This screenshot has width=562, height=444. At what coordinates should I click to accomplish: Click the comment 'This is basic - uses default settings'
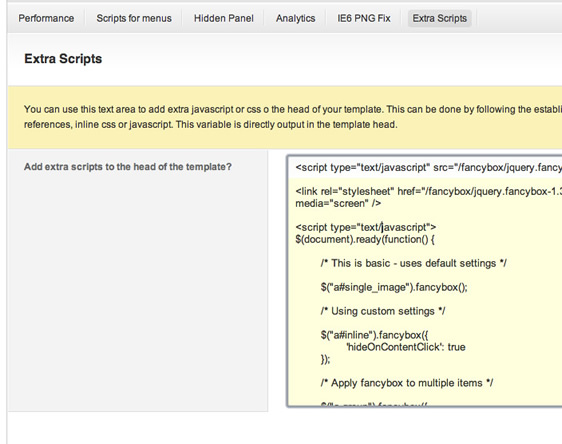click(x=414, y=263)
